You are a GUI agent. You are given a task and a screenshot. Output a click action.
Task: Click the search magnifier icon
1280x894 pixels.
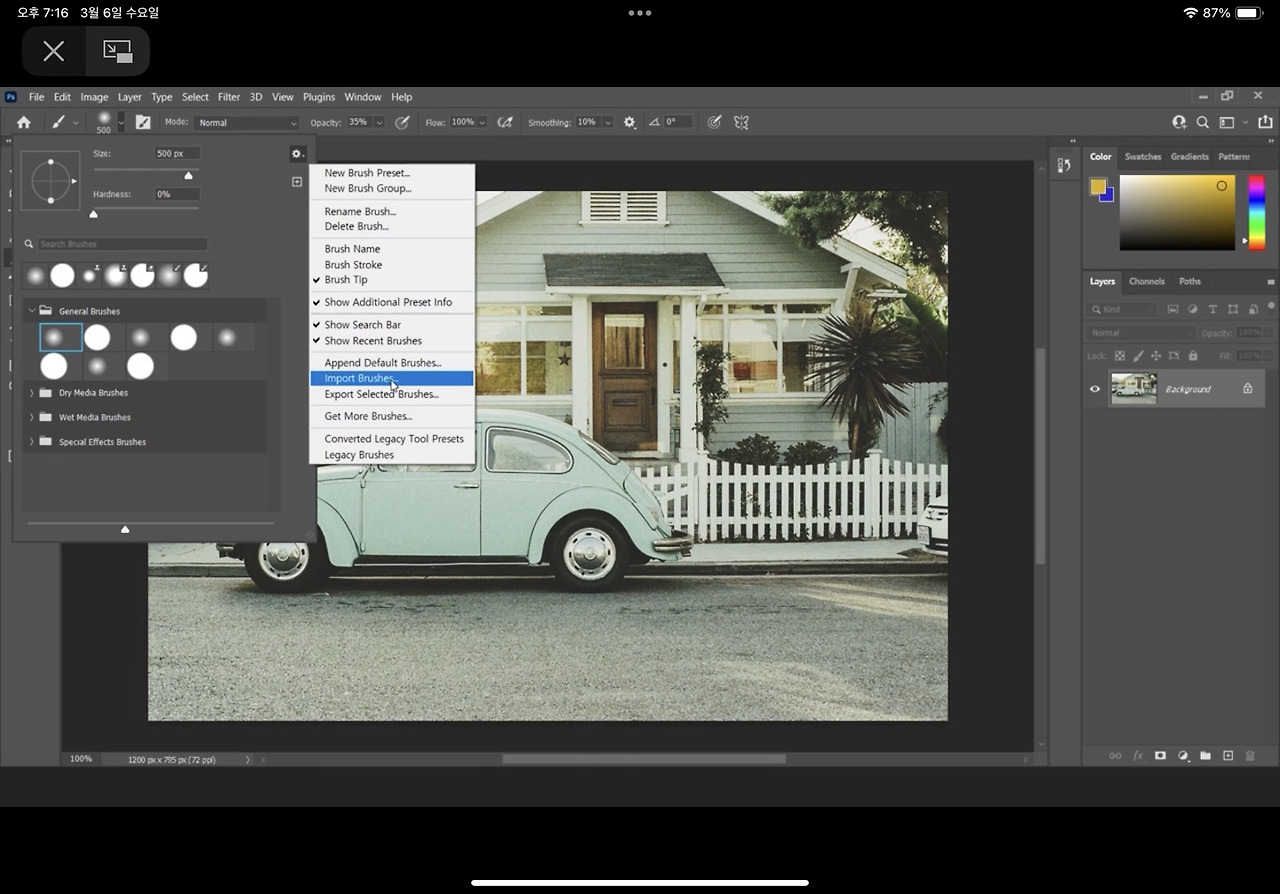click(1203, 122)
